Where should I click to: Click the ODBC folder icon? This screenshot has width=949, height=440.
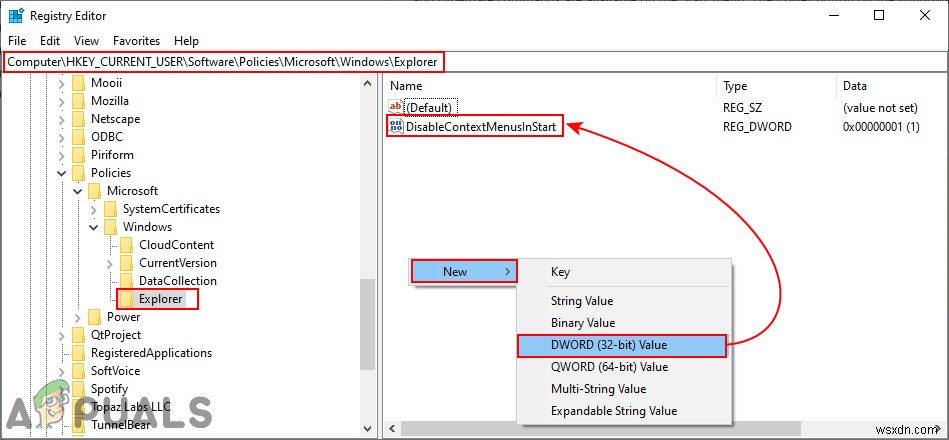(x=78, y=137)
